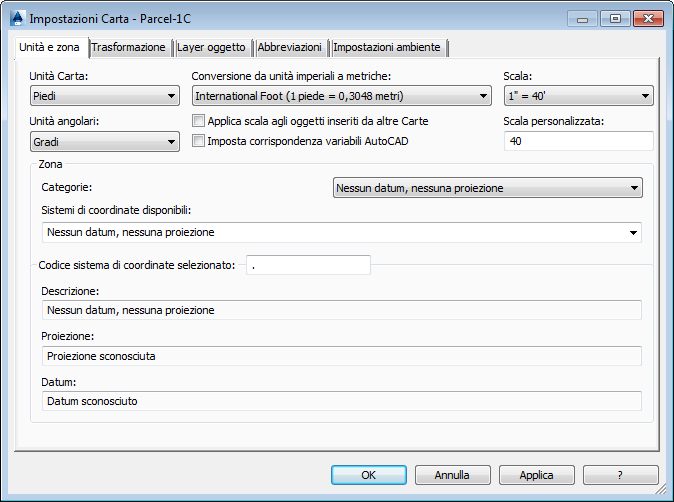Click the OK button
The image size is (674, 502).
[x=369, y=475]
